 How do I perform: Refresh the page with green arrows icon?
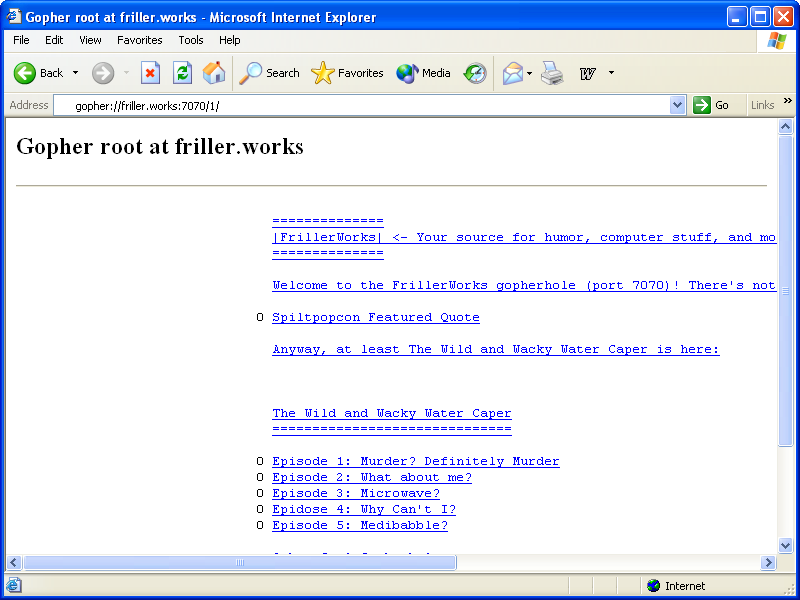[182, 73]
